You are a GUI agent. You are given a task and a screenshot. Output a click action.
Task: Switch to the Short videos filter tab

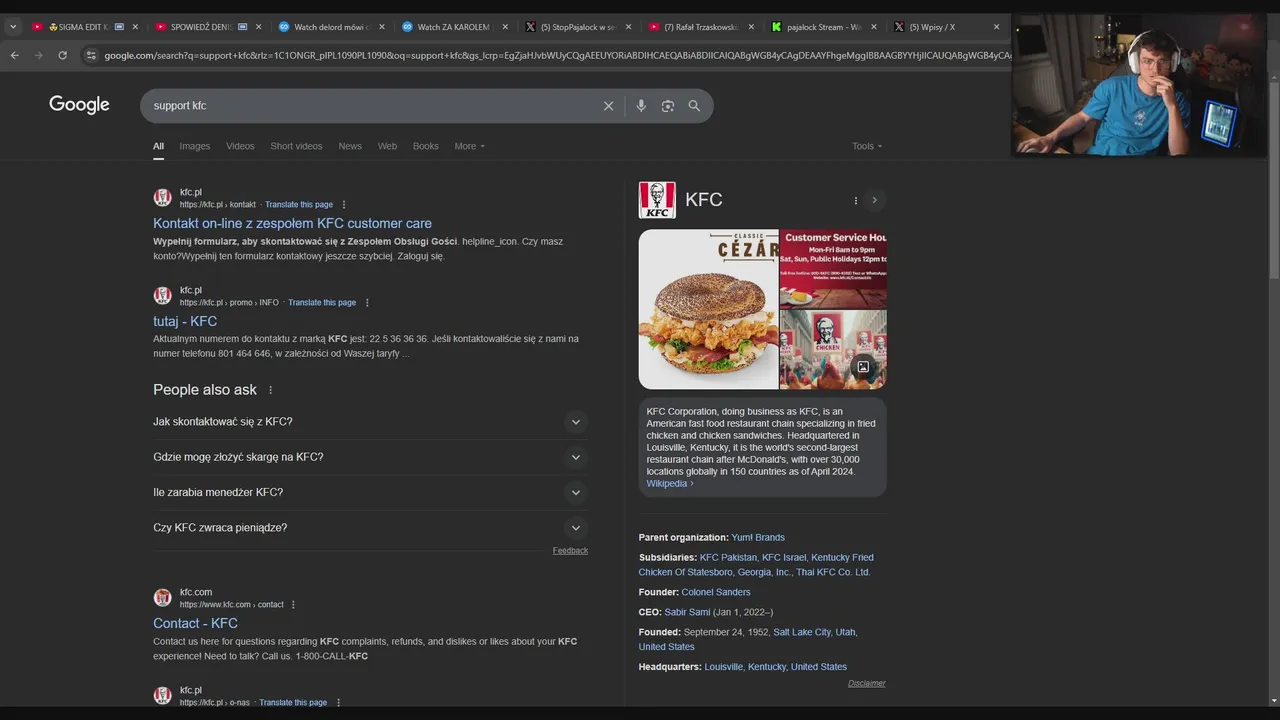click(x=296, y=146)
